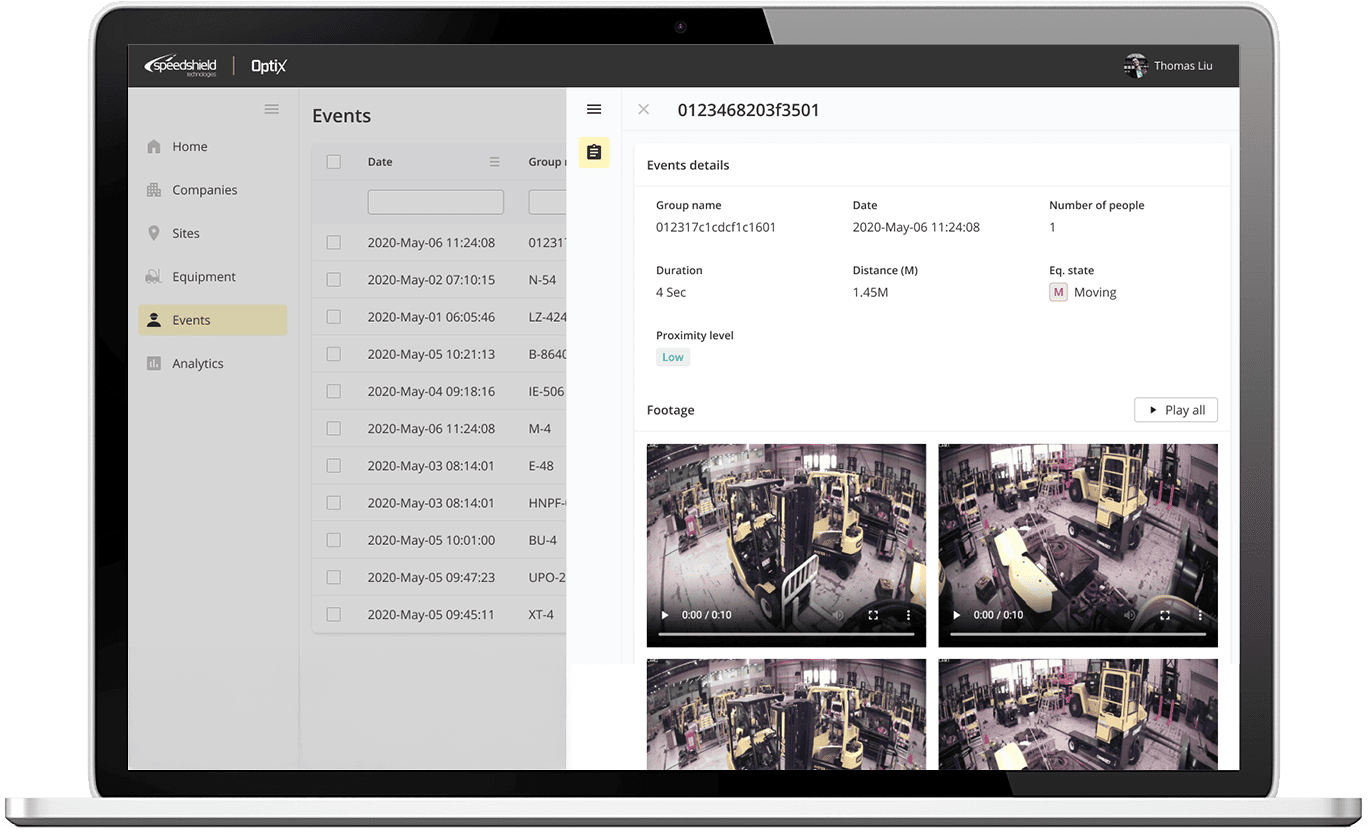The width and height of the screenshot is (1368, 835).
Task: Select checkbox for 2020-May-05 09:45:11 event
Action: click(334, 614)
